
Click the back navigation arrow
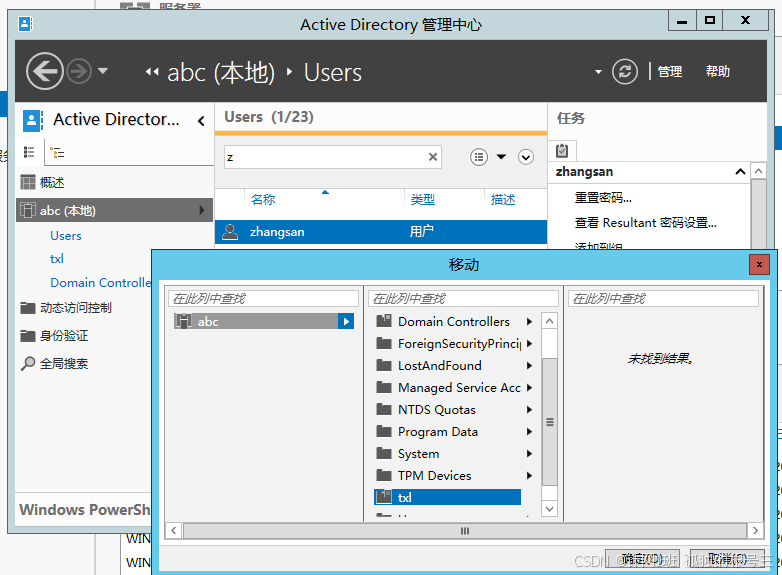[x=45, y=71]
